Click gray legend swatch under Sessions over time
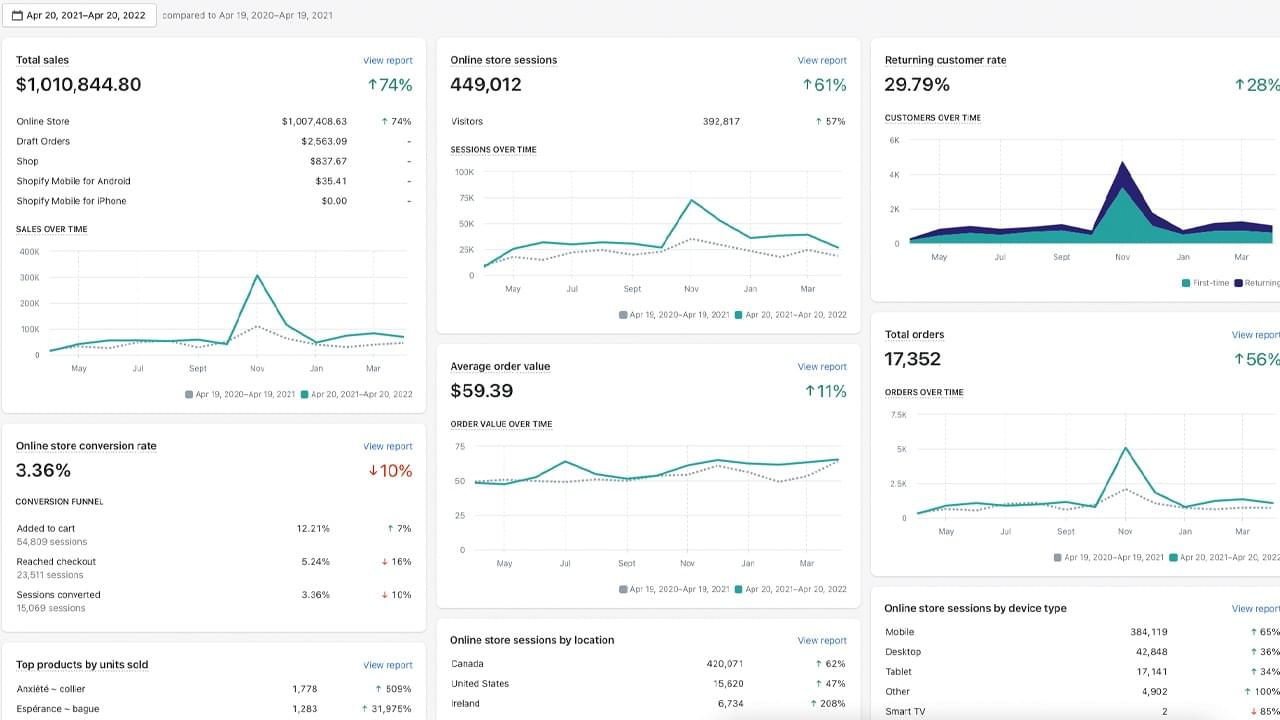The image size is (1280, 720). click(623, 315)
